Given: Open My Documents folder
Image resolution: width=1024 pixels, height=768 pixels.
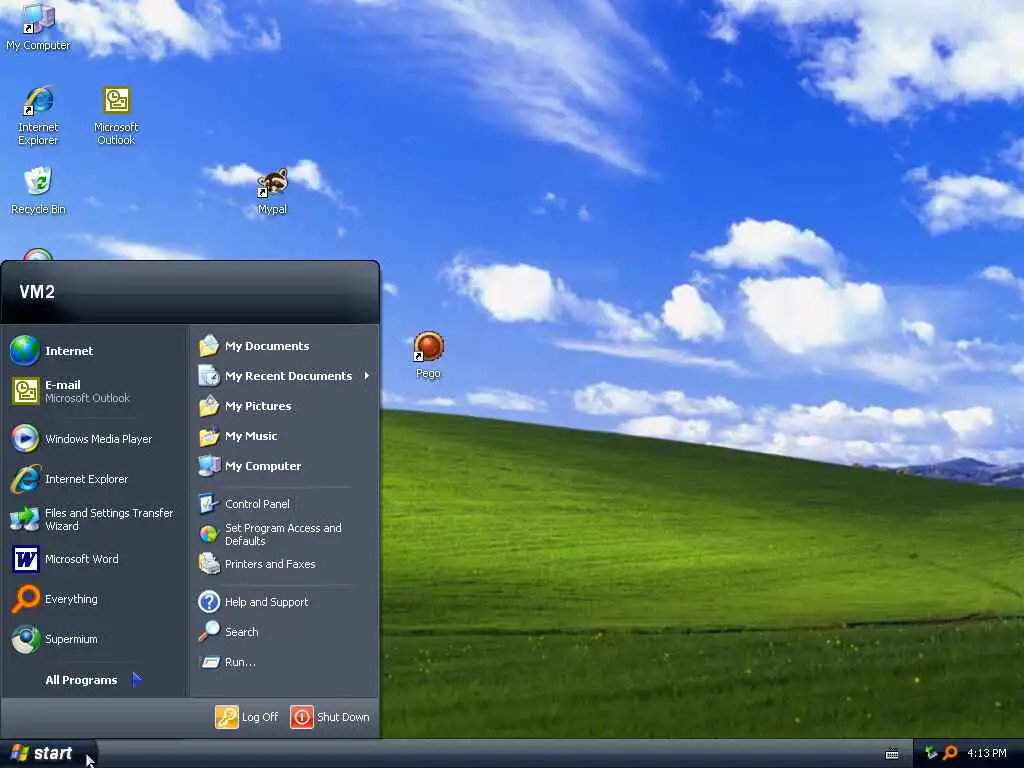Looking at the screenshot, I should tap(285, 346).
